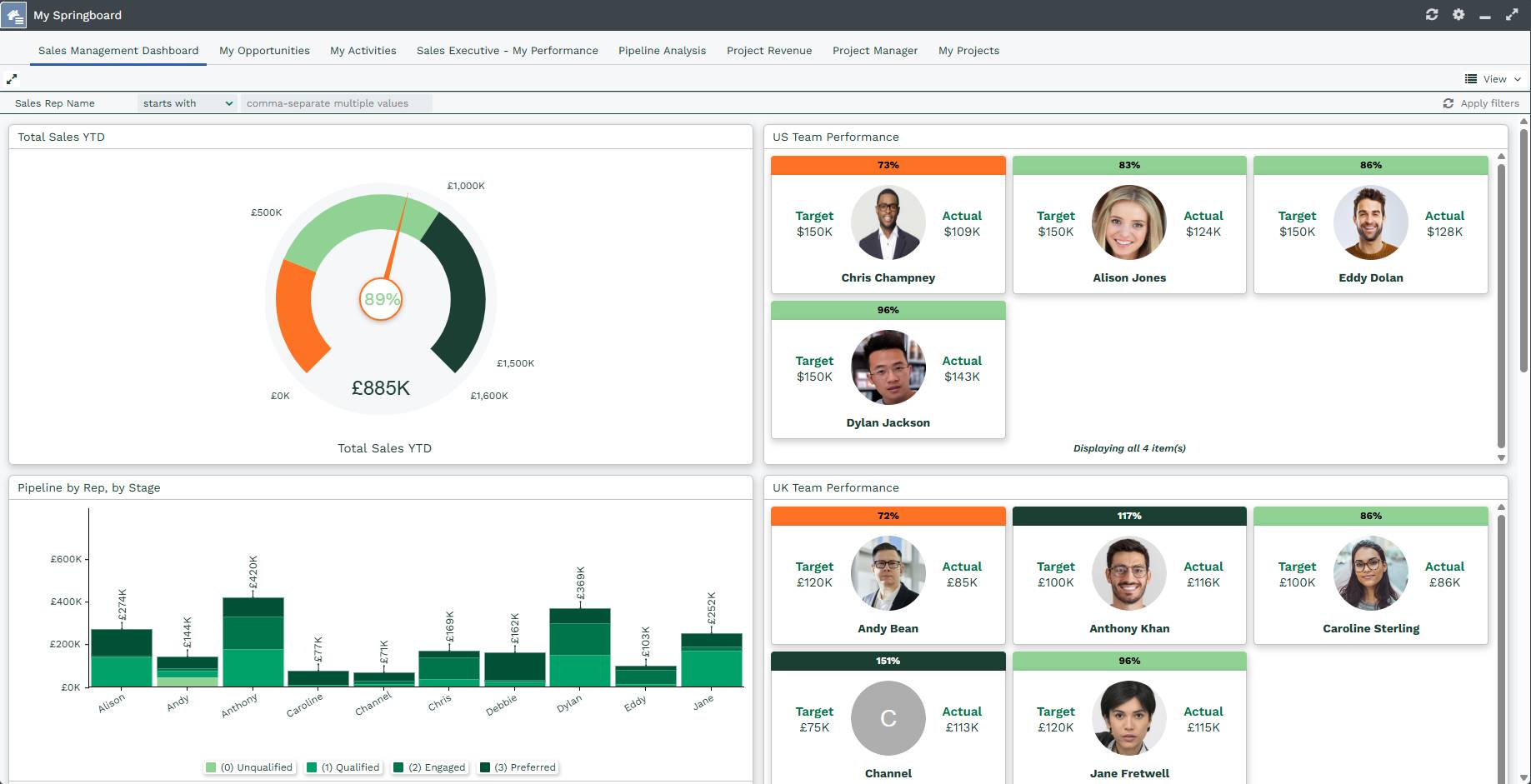Click the Apply filters refresh icon

1448,103
